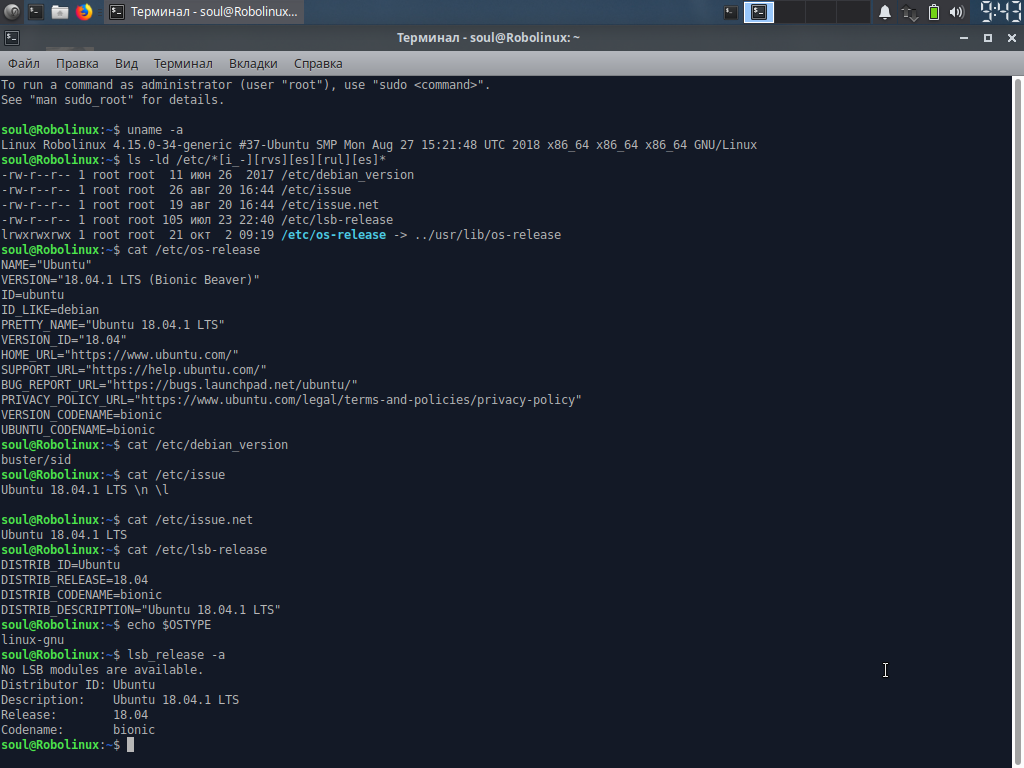This screenshot has height=768, width=1024.
Task: Click the blue '/etc/os-release' symlink name
Action: point(334,234)
